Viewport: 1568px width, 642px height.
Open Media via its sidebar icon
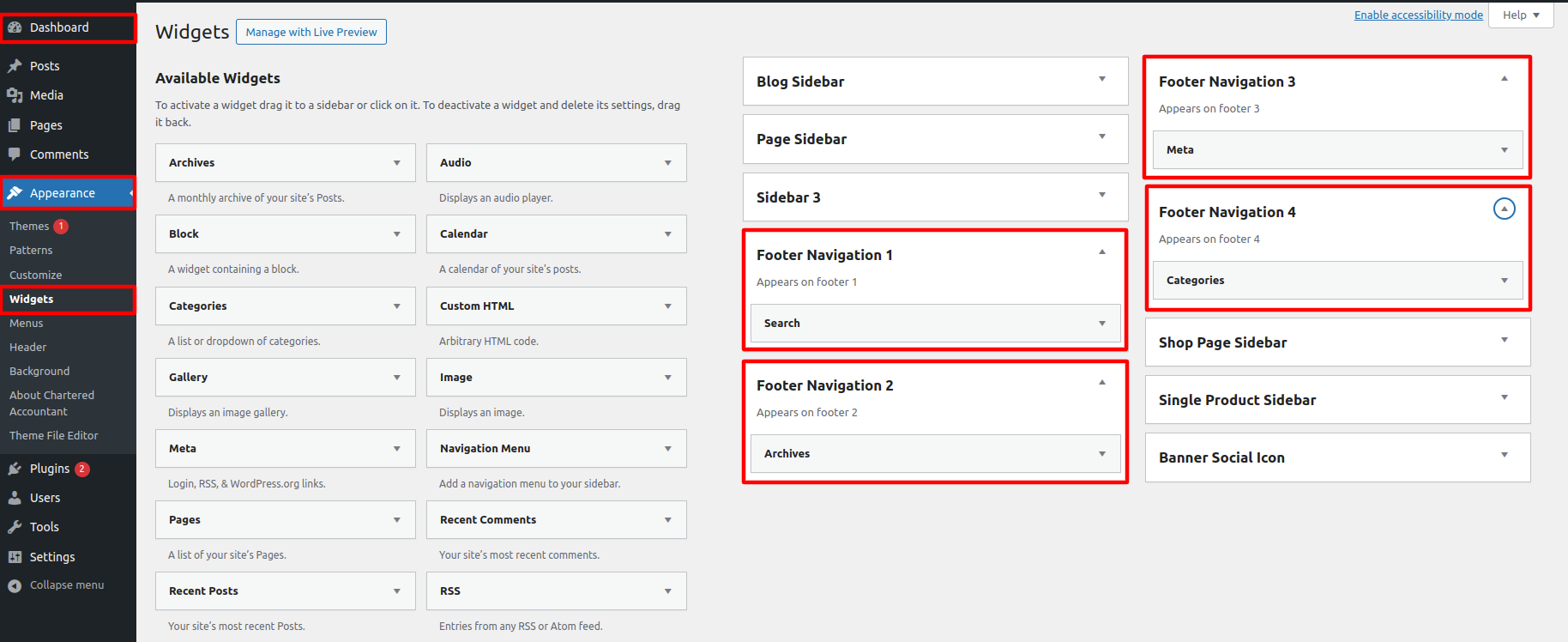15,95
